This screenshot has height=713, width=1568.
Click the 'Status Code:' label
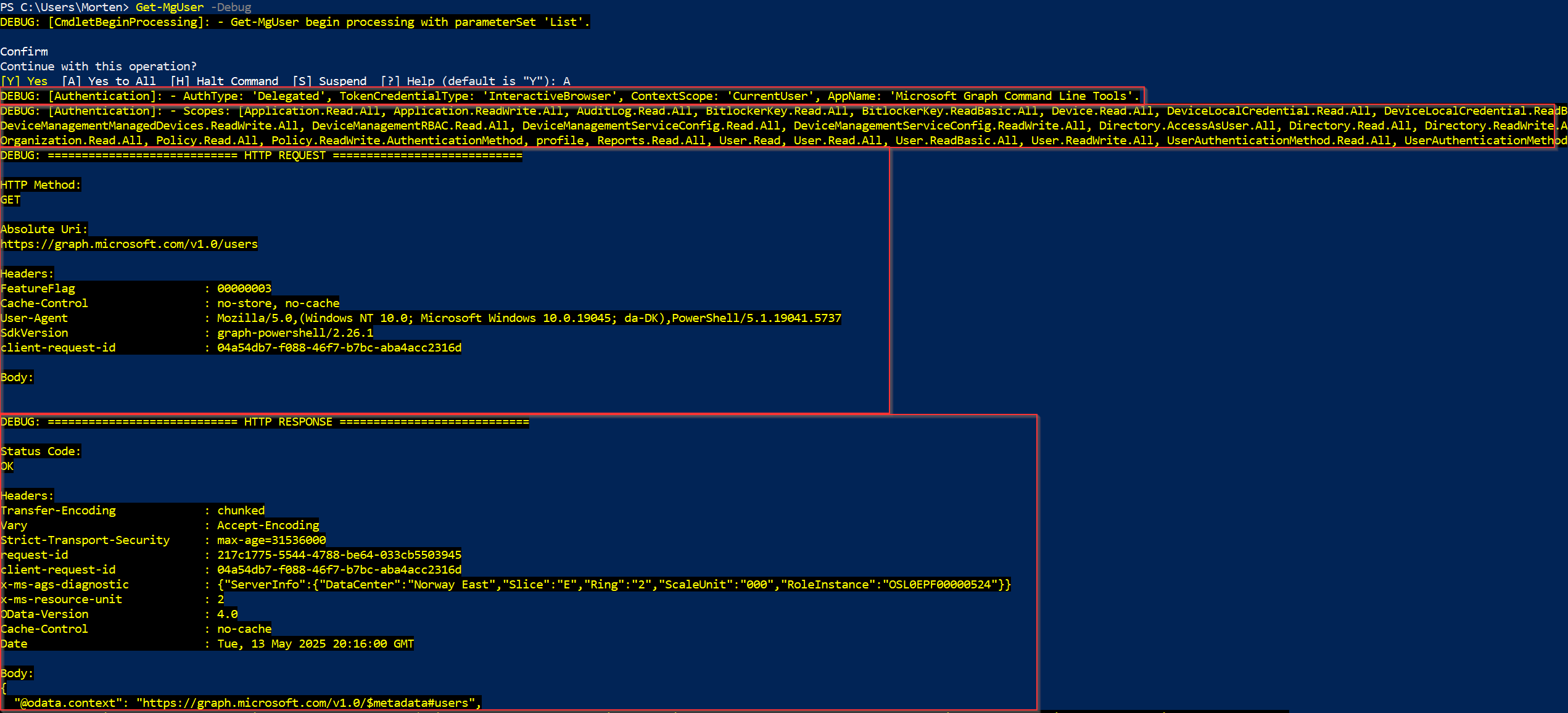tap(41, 451)
